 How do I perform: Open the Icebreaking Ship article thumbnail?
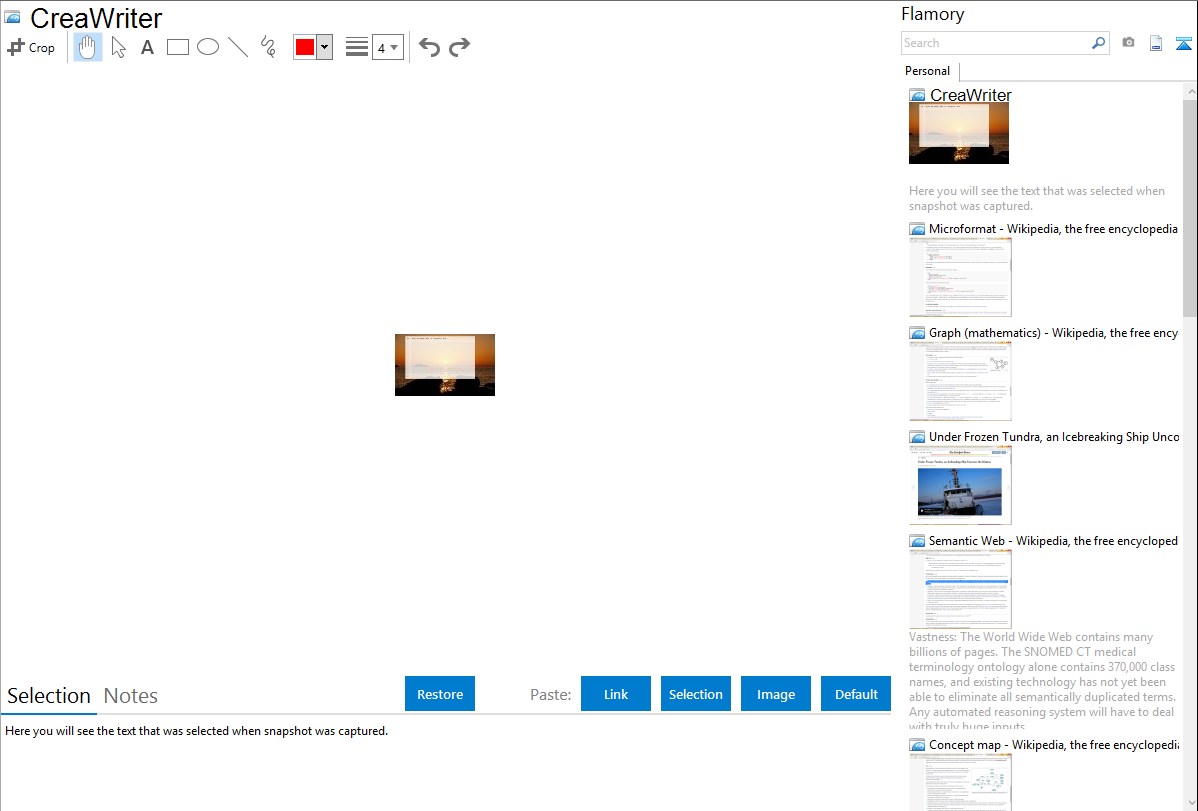click(960, 485)
